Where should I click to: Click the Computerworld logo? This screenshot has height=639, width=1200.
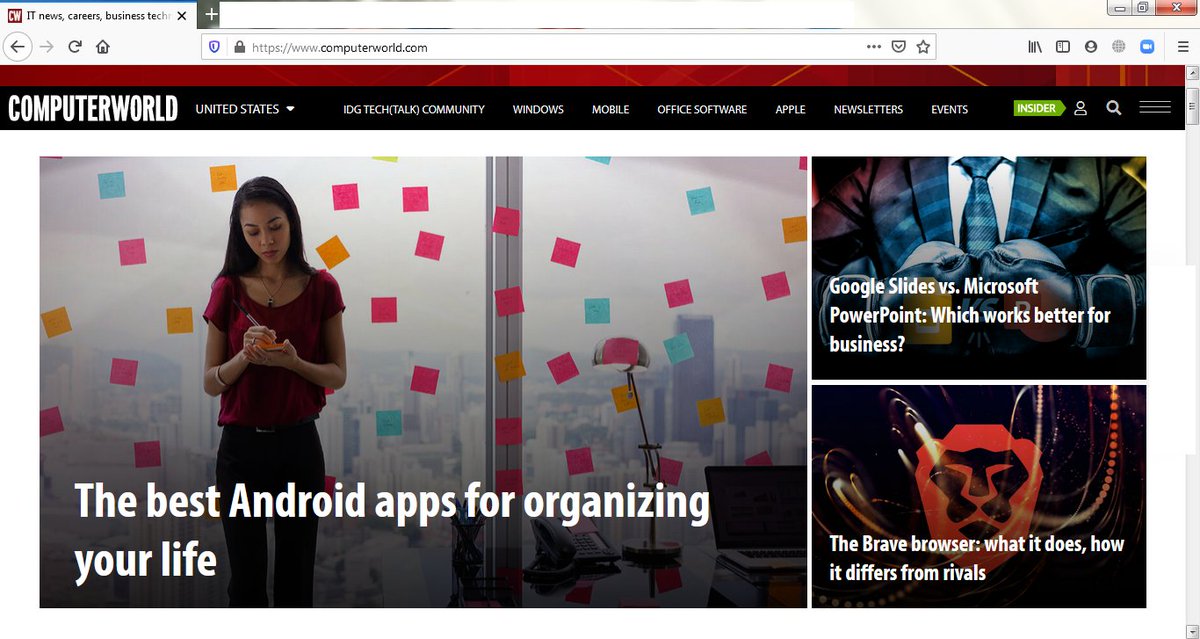[93, 109]
